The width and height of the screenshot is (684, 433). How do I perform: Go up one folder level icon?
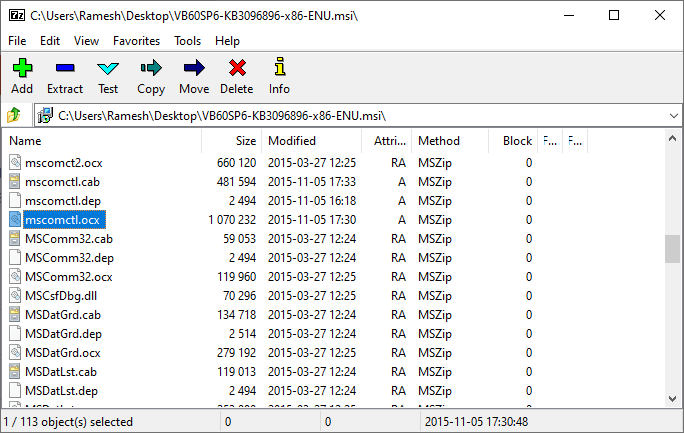pos(14,116)
